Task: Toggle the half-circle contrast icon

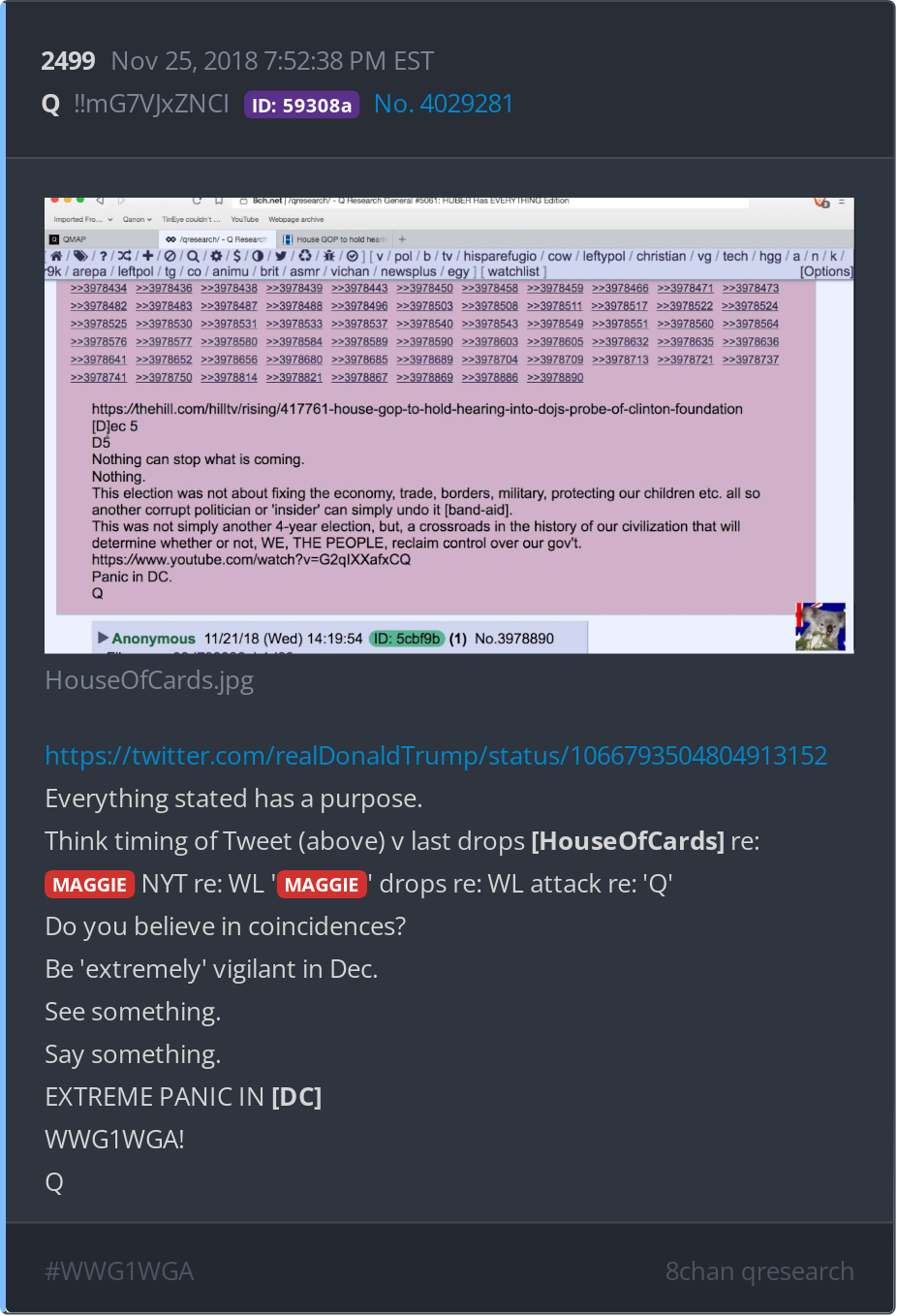Action: point(258,256)
